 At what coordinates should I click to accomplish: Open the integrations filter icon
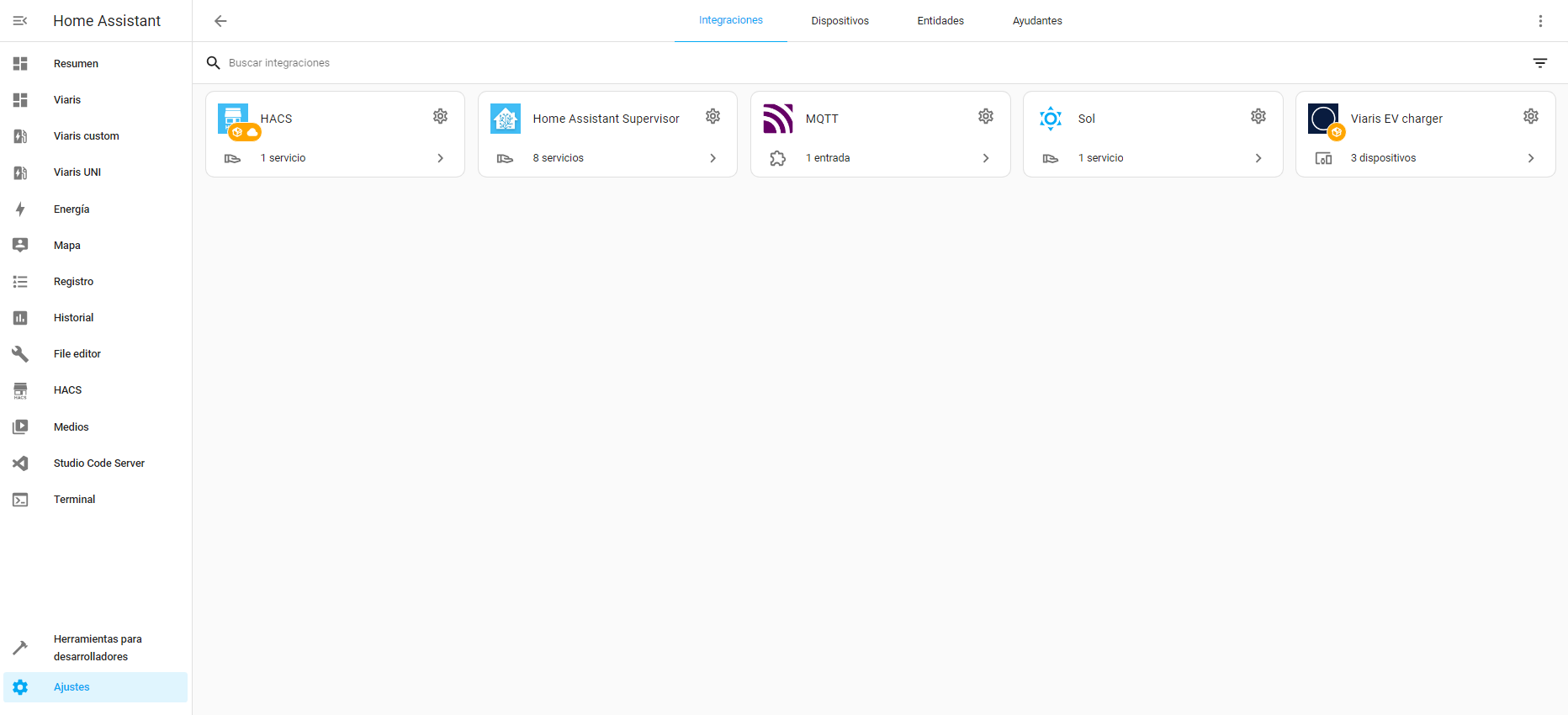[x=1540, y=63]
